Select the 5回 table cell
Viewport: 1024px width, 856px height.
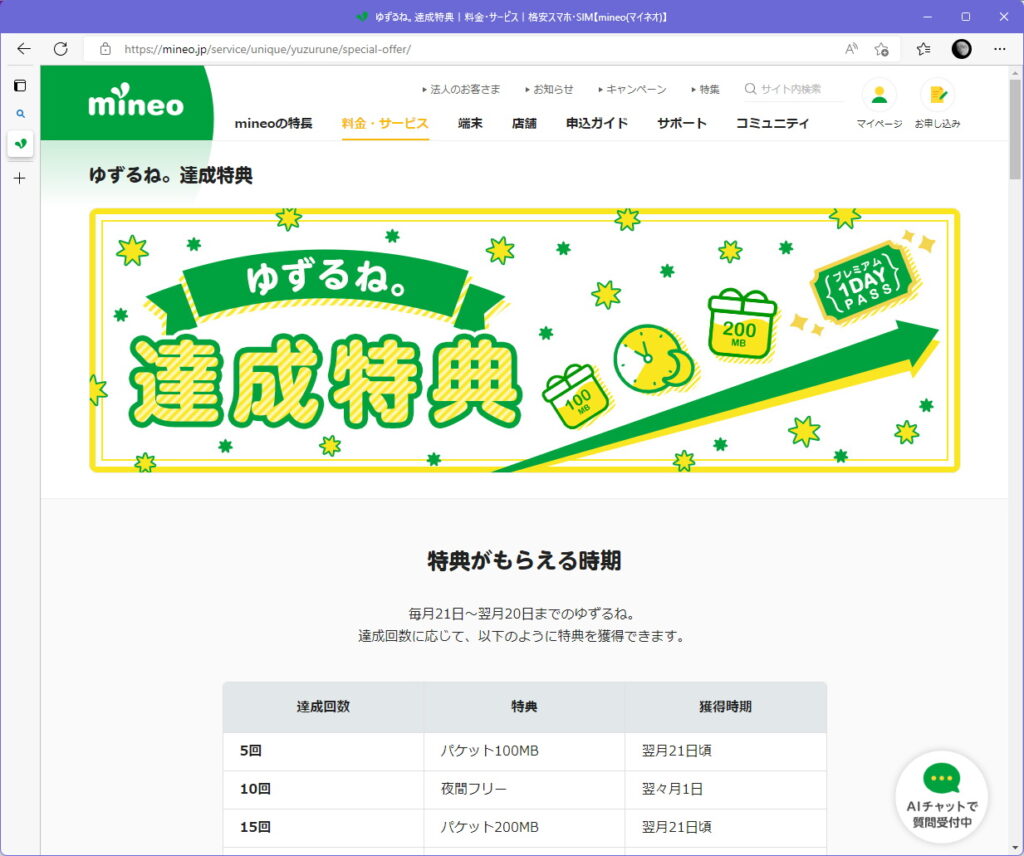click(323, 751)
